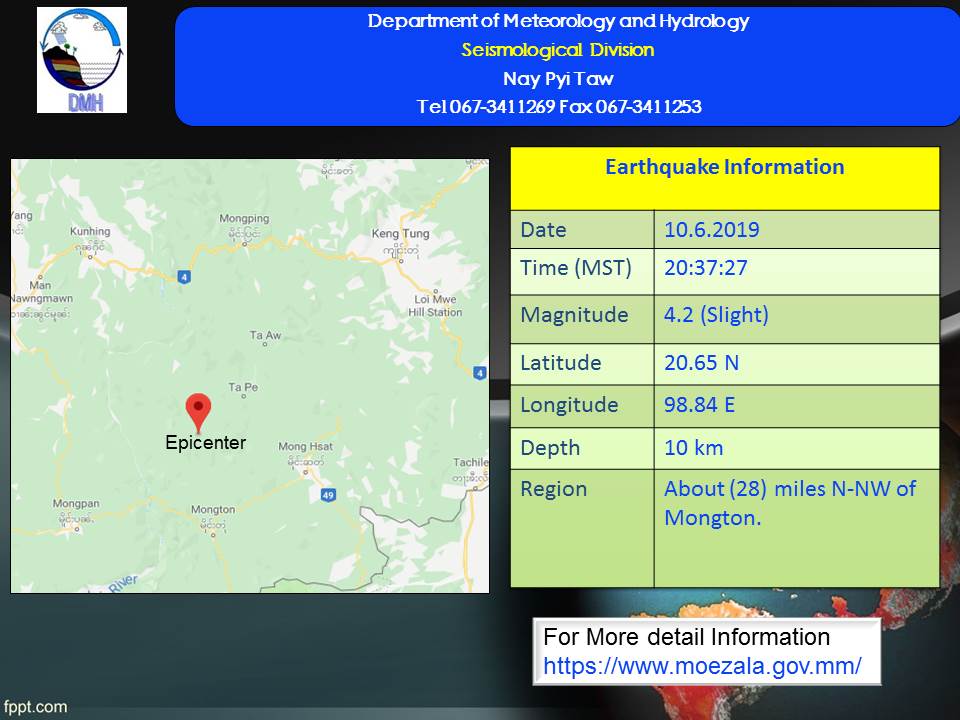This screenshot has width=960, height=720.
Task: Click the route 4 shield near Loi Mwe
Action: [x=480, y=372]
